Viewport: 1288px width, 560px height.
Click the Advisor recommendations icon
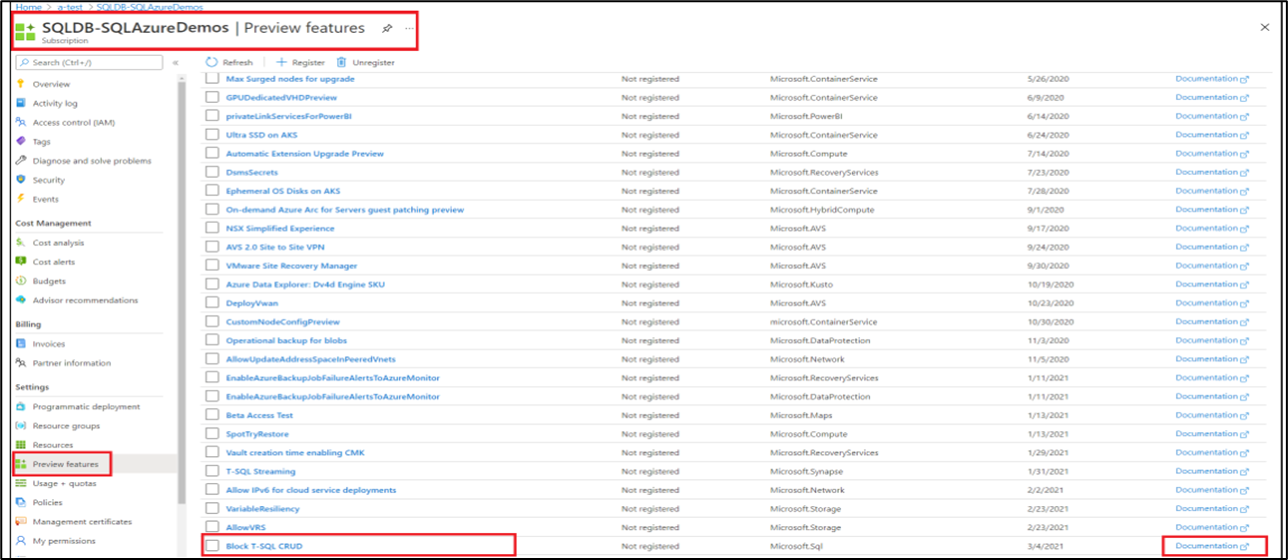point(22,300)
